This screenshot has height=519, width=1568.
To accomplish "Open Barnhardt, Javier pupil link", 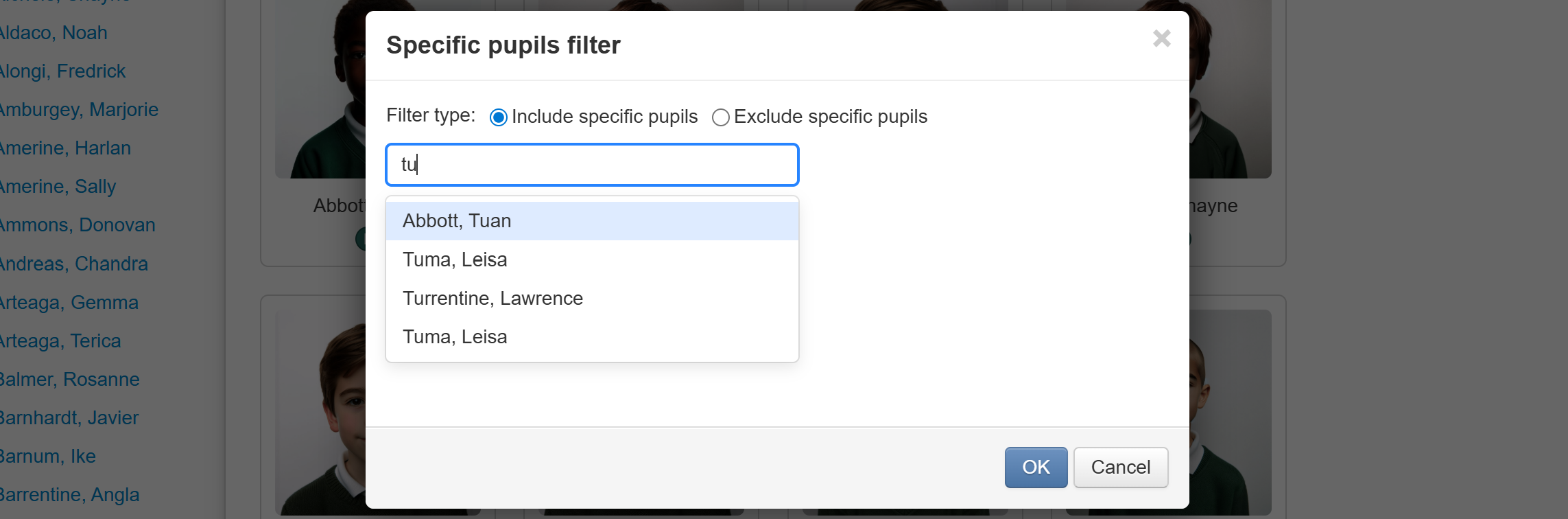I will (x=69, y=418).
